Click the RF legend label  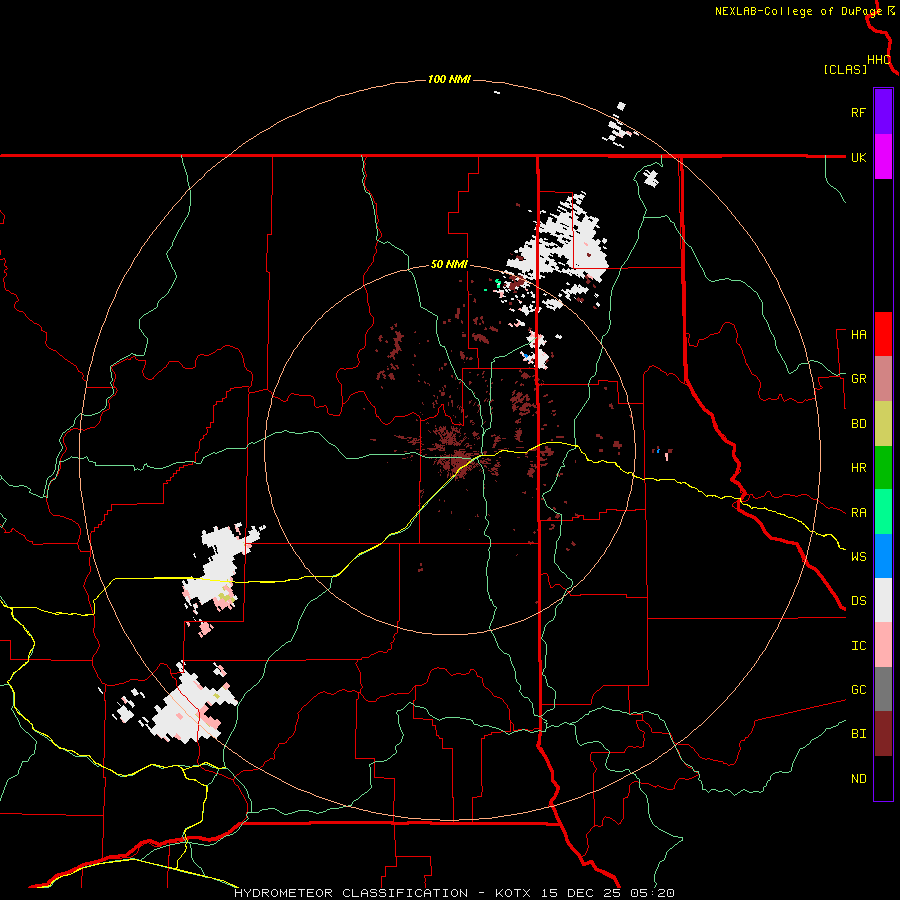coord(858,112)
